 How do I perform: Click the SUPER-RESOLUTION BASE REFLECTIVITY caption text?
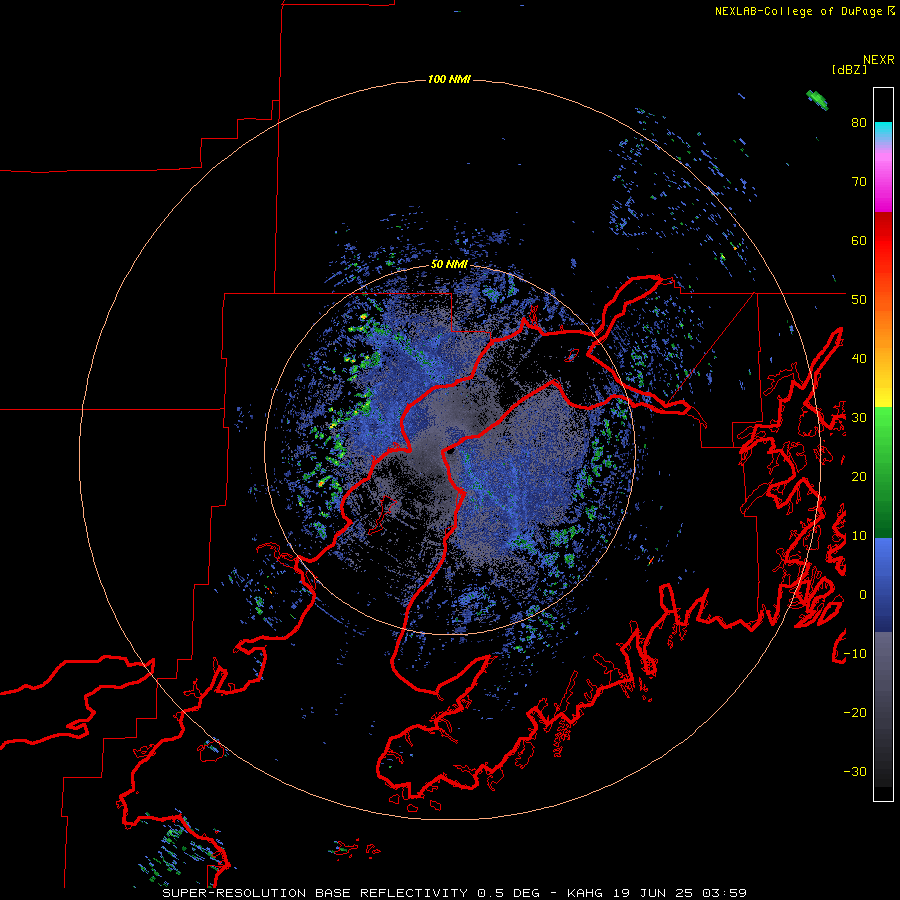point(315,893)
